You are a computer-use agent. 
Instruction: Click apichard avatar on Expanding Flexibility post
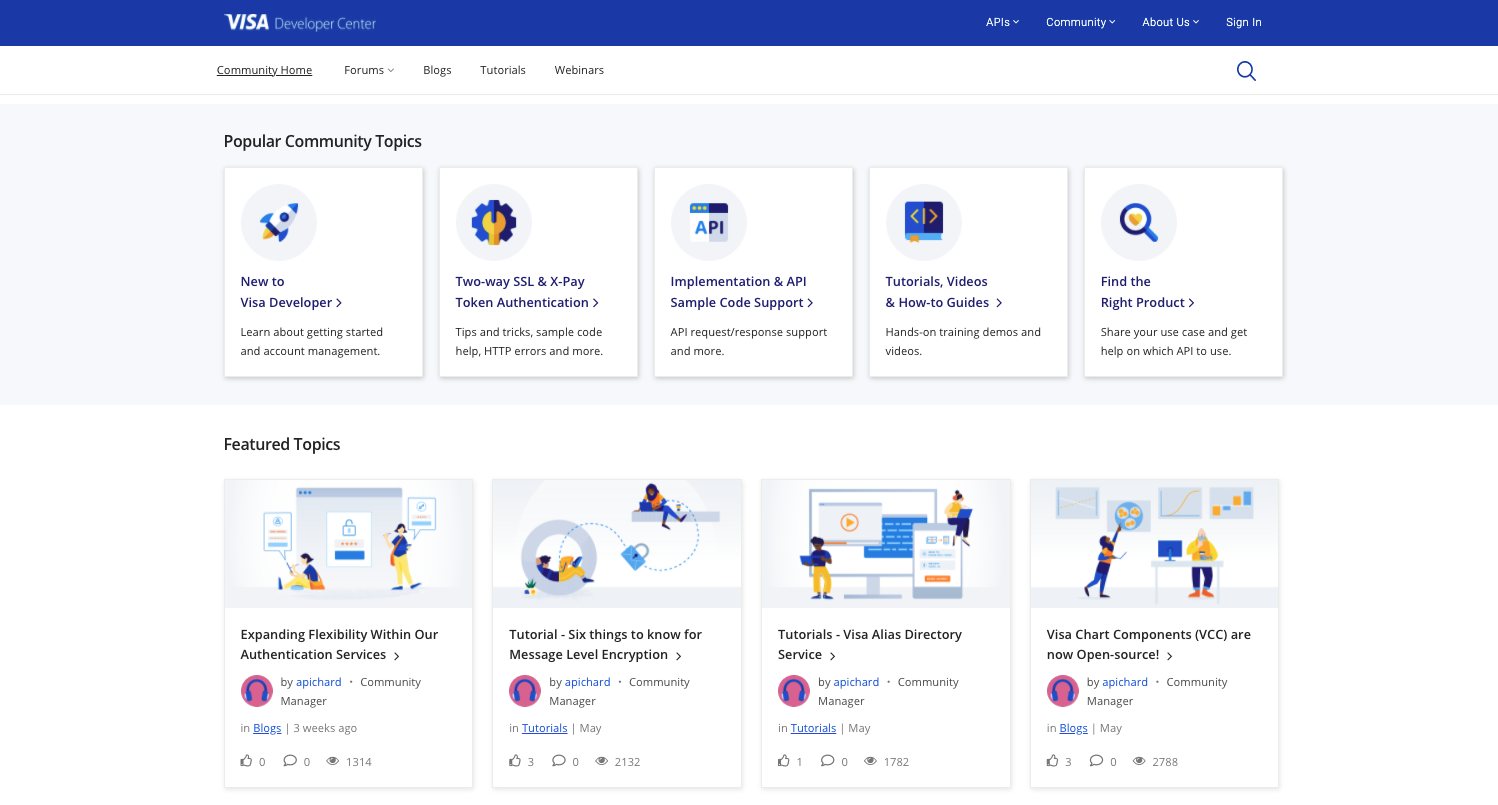point(257,691)
